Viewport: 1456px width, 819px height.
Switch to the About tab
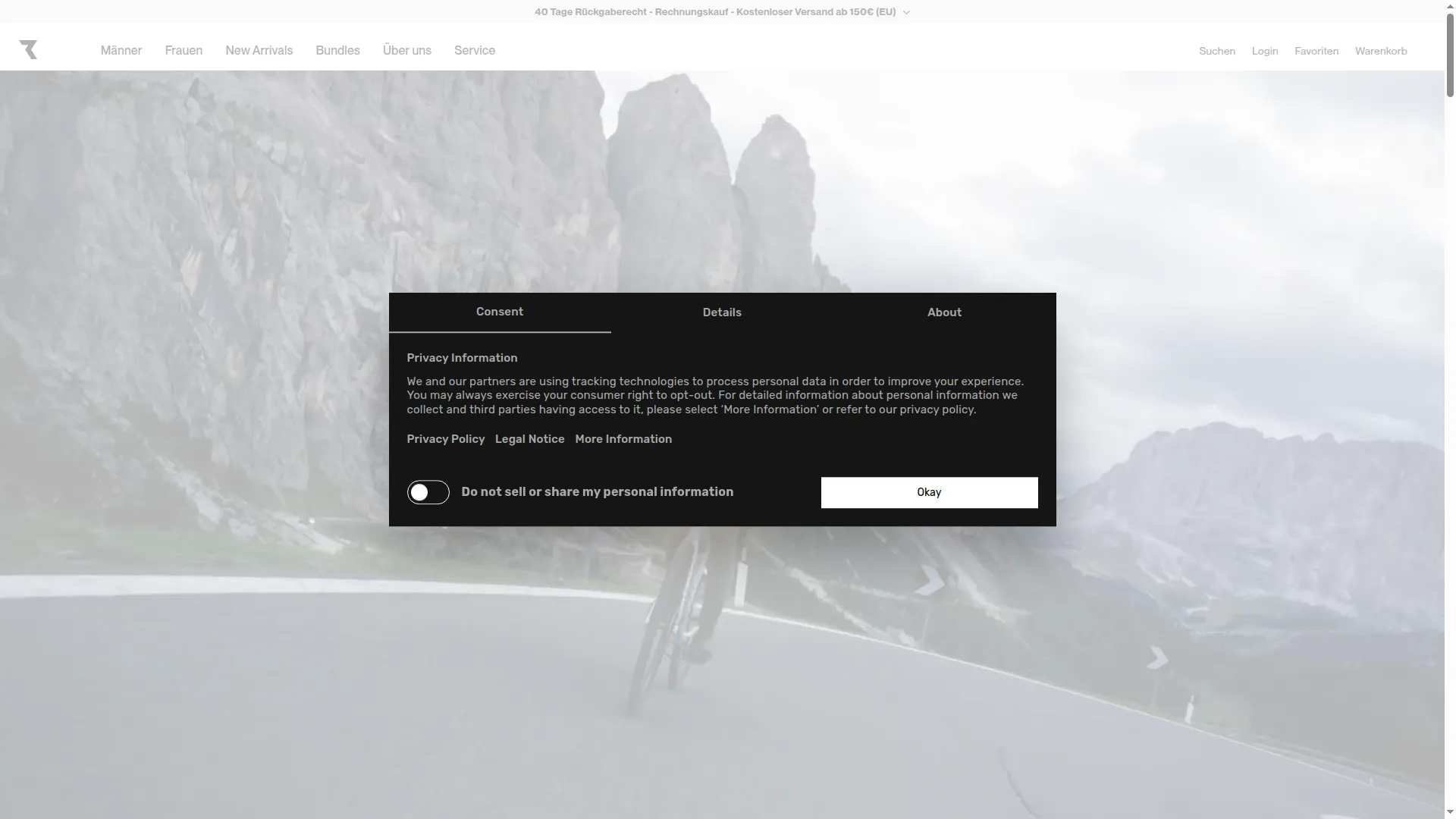[944, 312]
